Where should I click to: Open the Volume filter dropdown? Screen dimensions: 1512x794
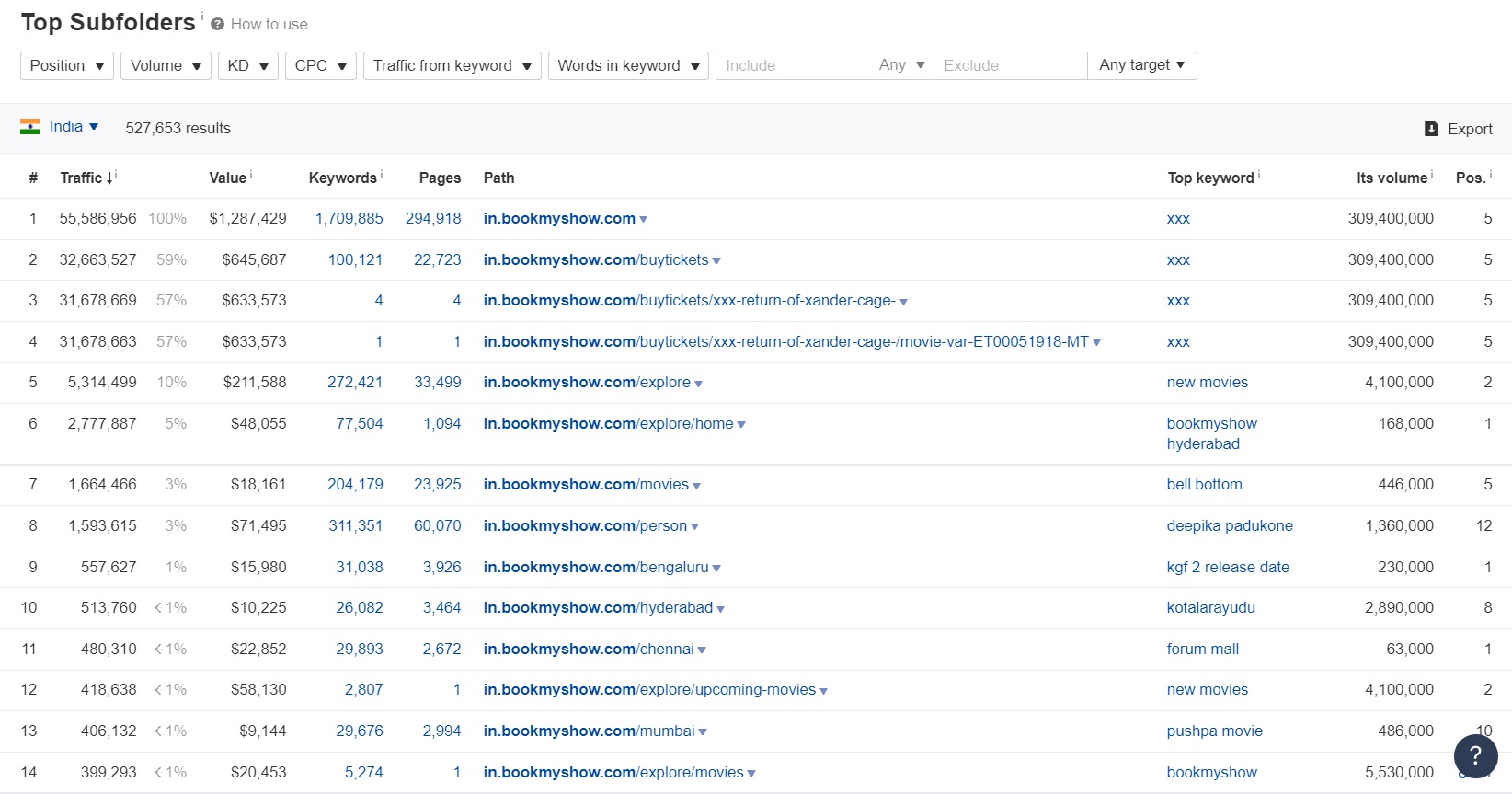tap(166, 65)
